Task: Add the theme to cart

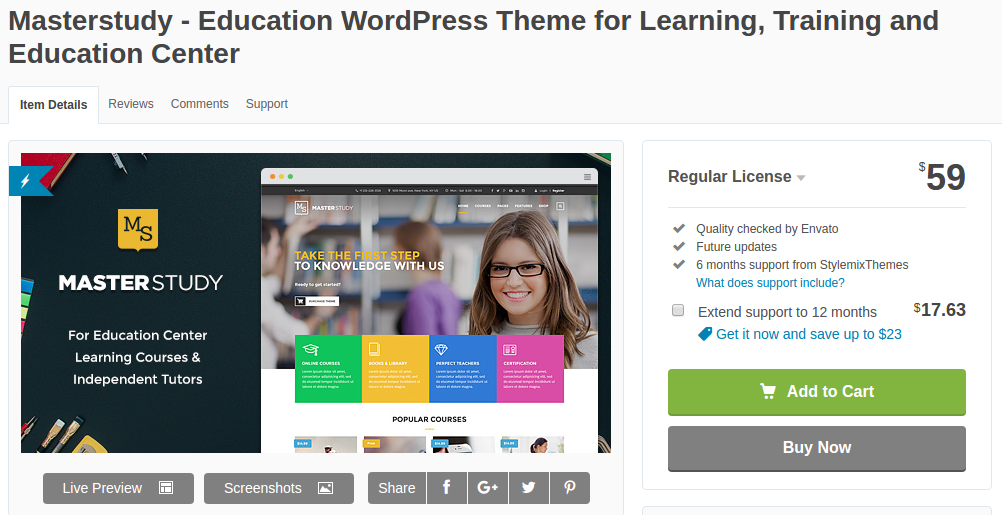Action: [x=817, y=392]
